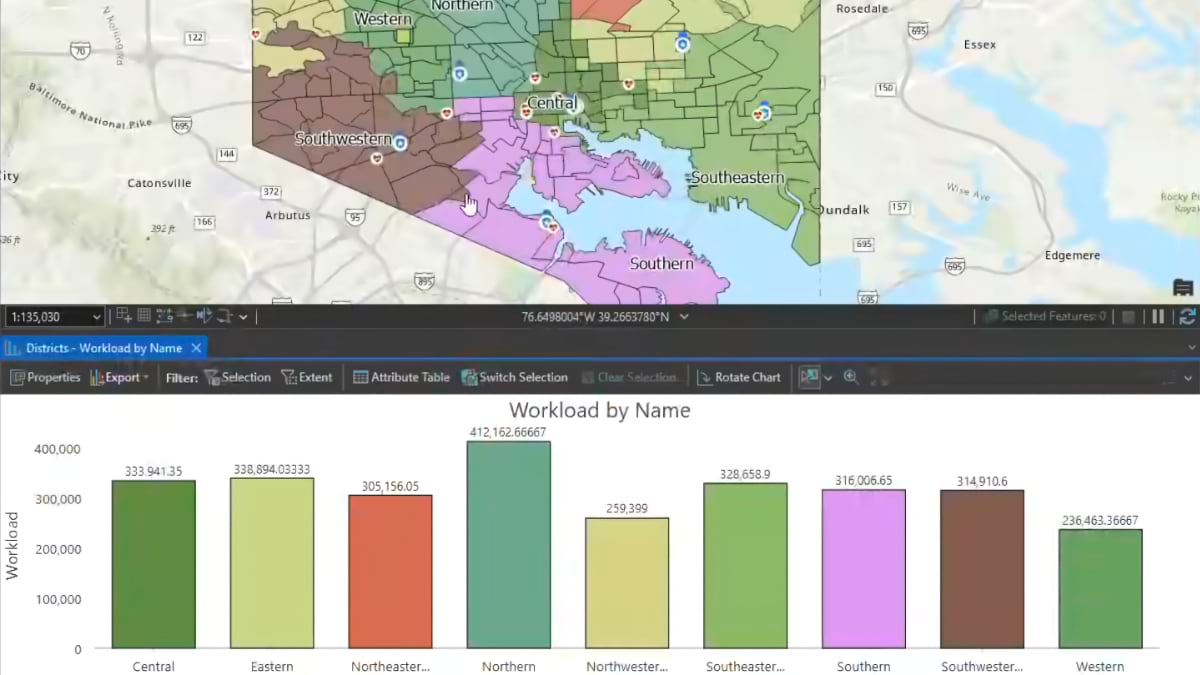This screenshot has height=675, width=1200.
Task: Click the constraints grid icon beside snapping
Action: tap(144, 316)
